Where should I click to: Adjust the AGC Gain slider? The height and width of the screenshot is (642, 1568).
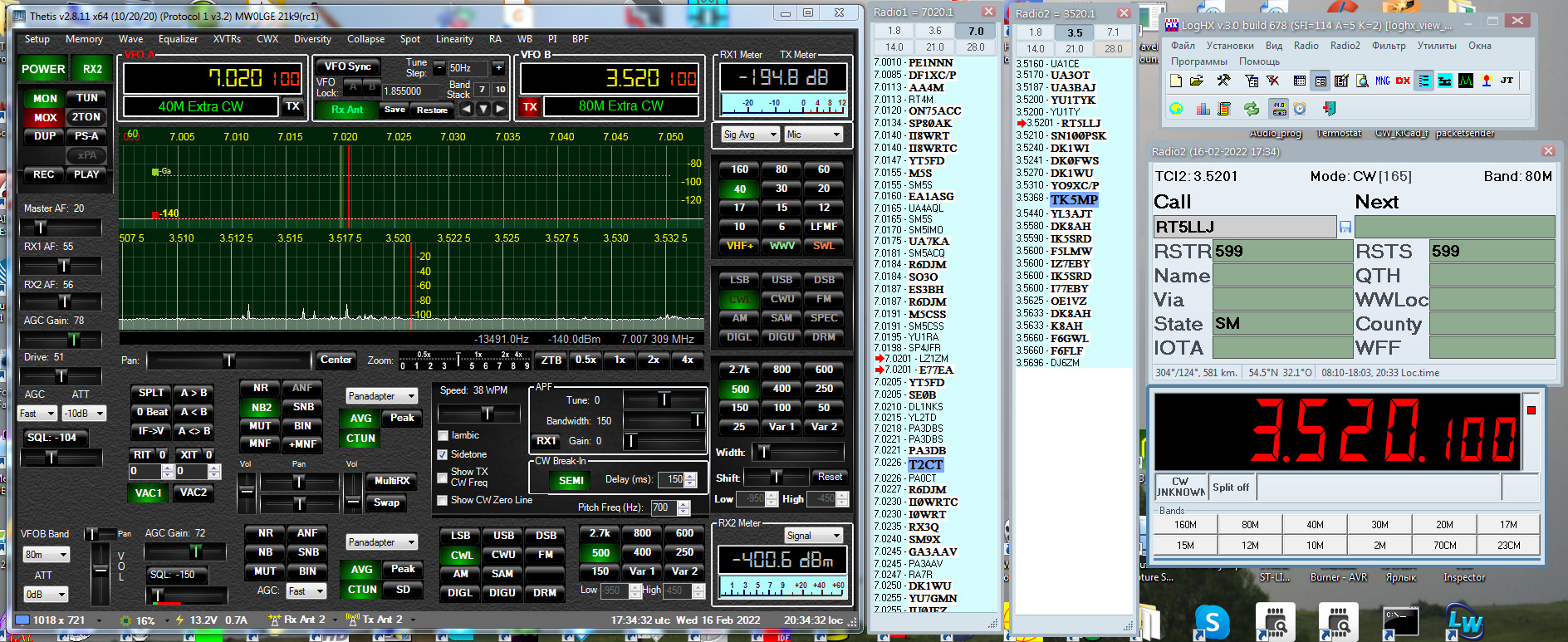pos(61,339)
